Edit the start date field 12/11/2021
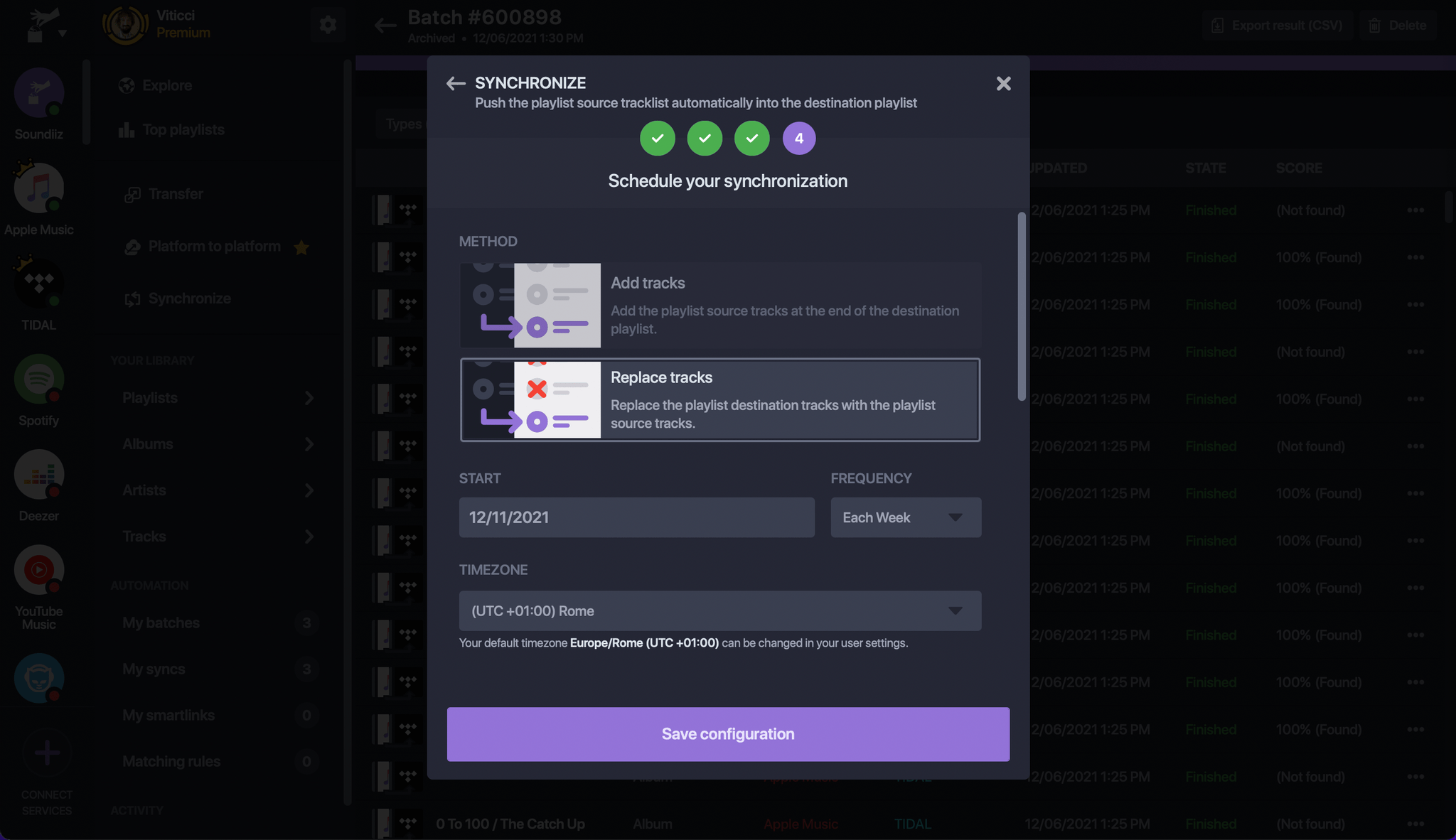The image size is (1456, 840). click(x=636, y=517)
